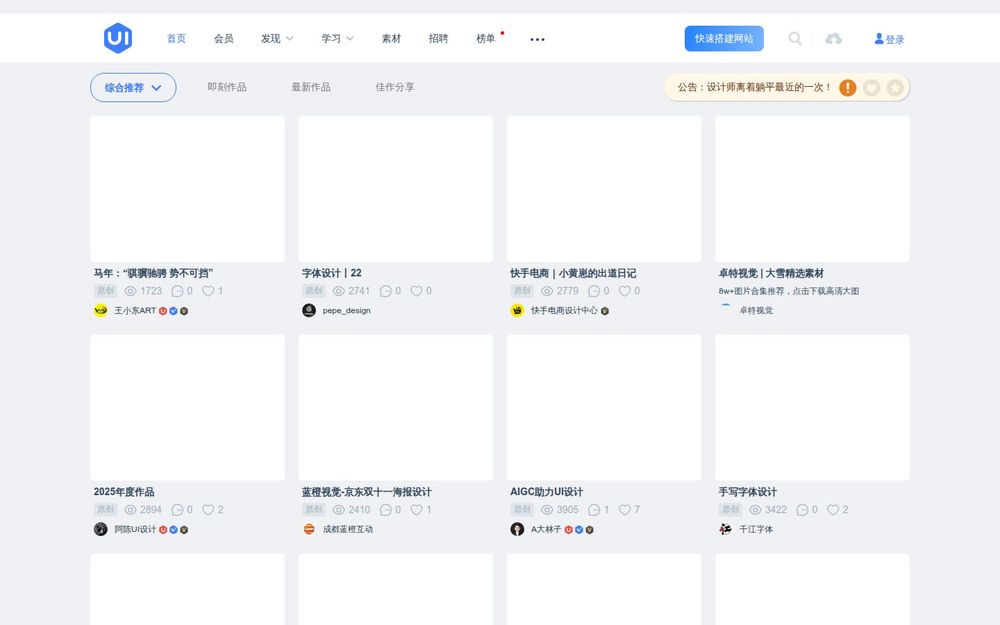Click the 原创 badge on 2025年度作品

105,509
